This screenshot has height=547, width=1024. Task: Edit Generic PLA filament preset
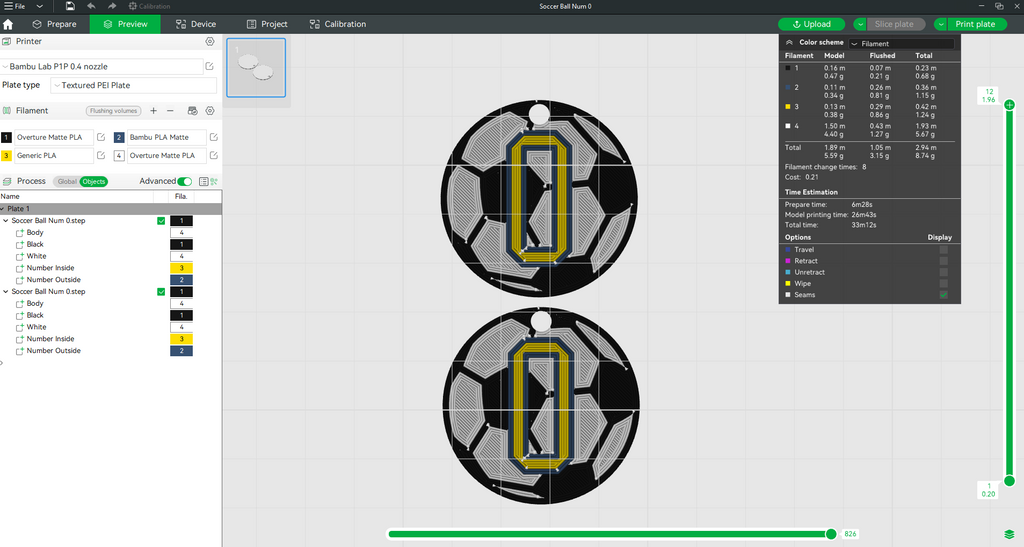click(x=101, y=155)
